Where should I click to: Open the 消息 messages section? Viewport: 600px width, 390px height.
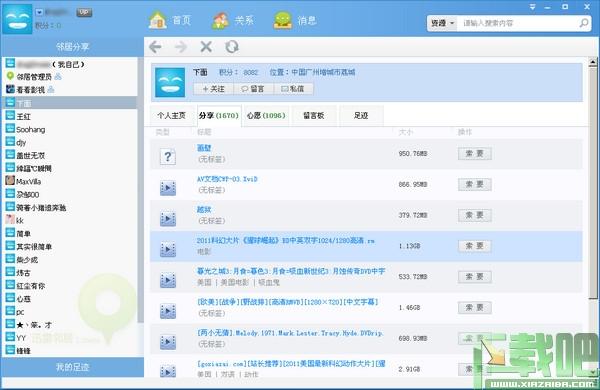point(295,20)
